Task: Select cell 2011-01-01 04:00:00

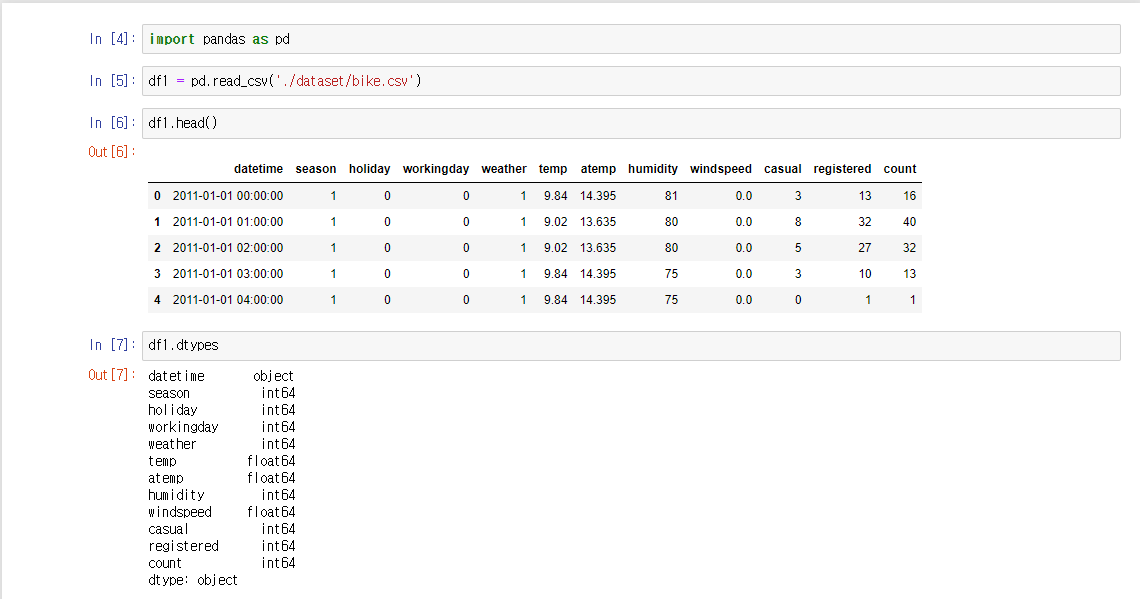Action: (228, 300)
